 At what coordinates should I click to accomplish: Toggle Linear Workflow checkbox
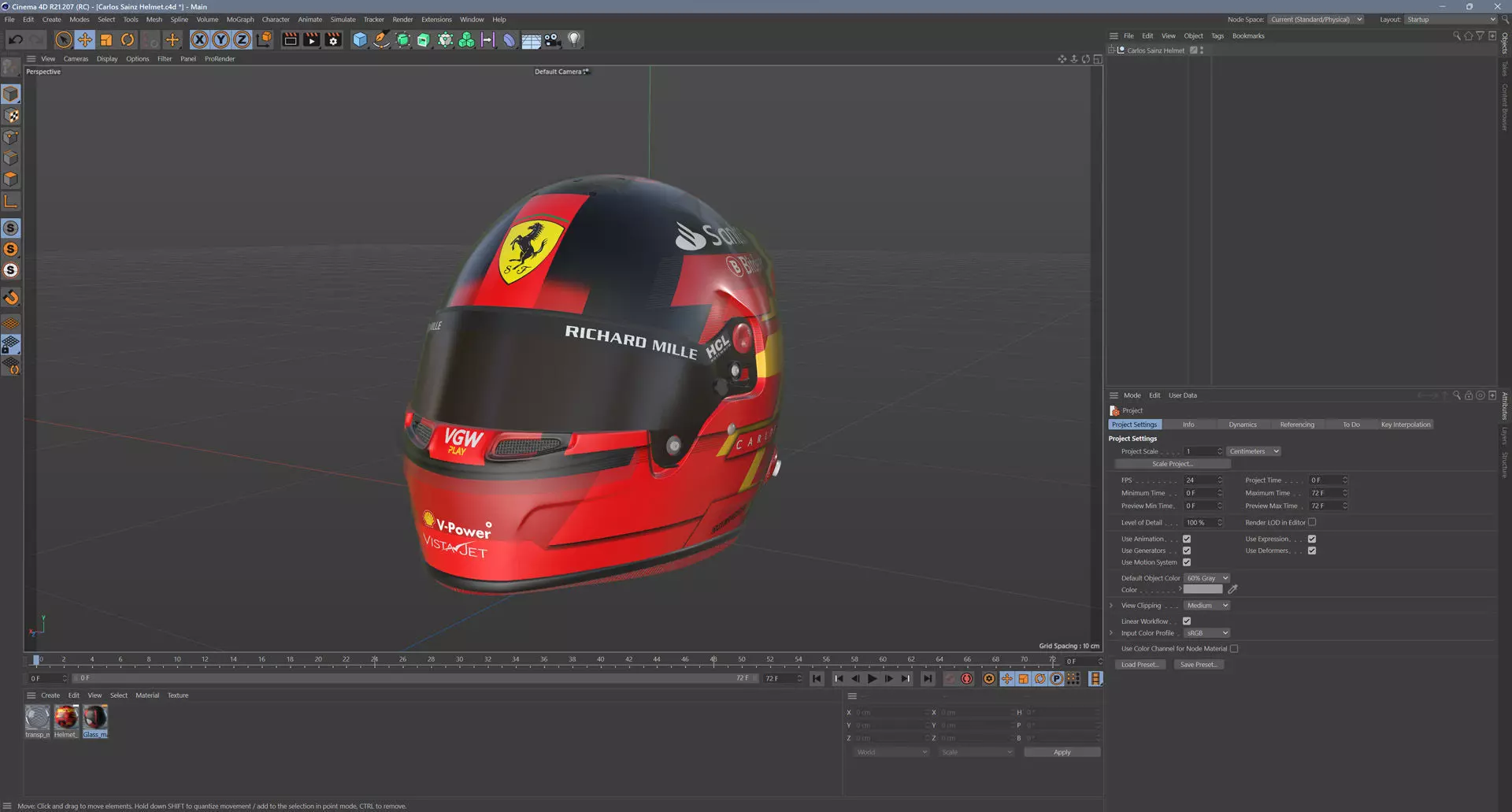[1187, 621]
